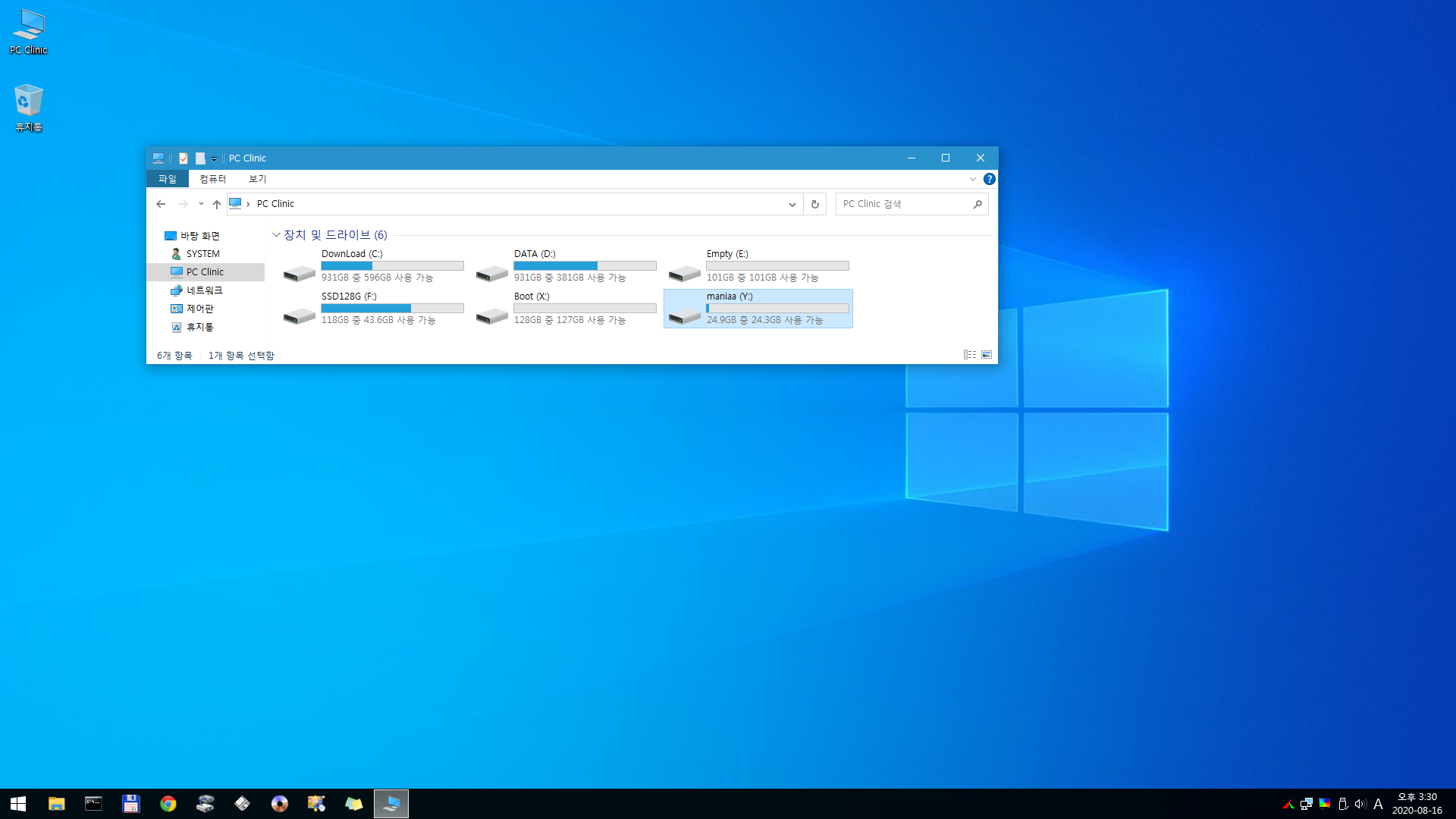This screenshot has height=819, width=1456.
Task: Collapse the 장치 및 드라이브 group
Action: click(x=276, y=235)
